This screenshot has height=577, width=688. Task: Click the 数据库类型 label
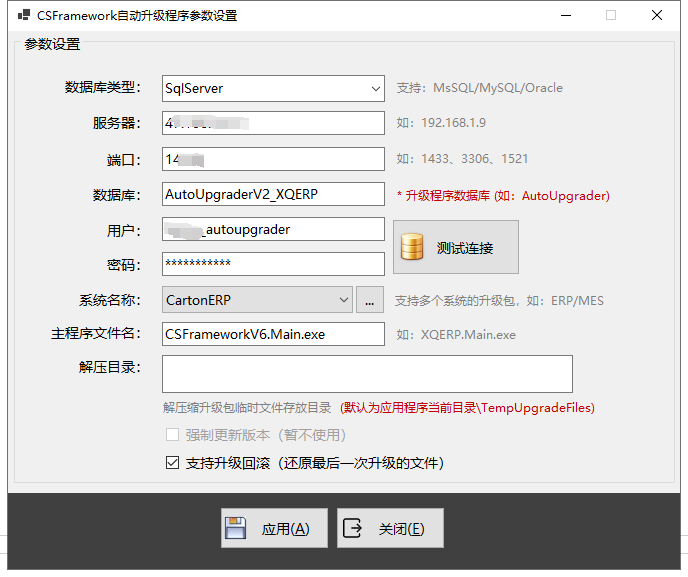coord(103,87)
